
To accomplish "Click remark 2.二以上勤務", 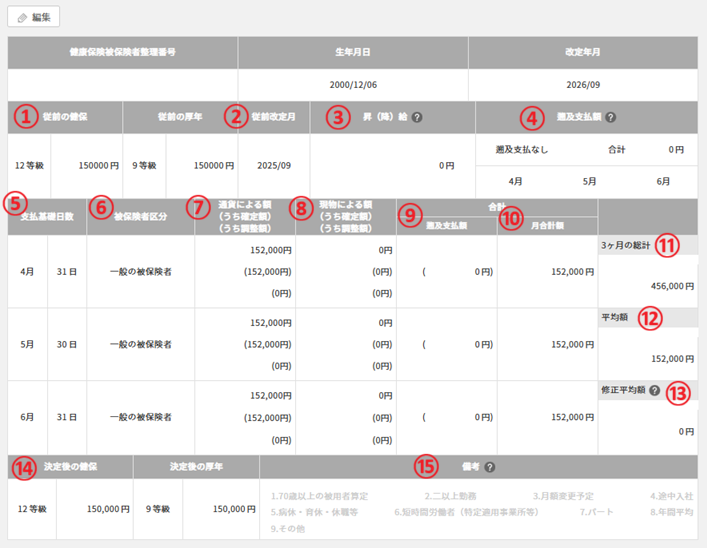I will 450,496.
